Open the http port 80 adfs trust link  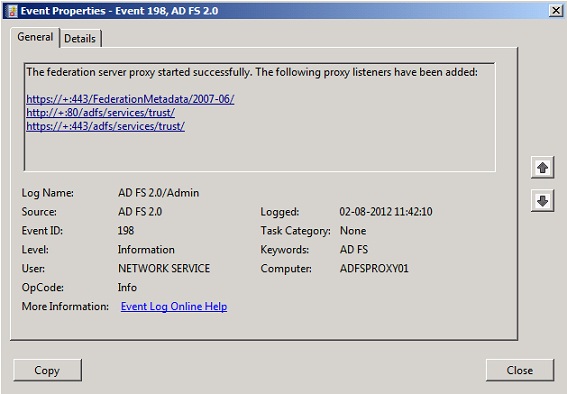[101, 112]
